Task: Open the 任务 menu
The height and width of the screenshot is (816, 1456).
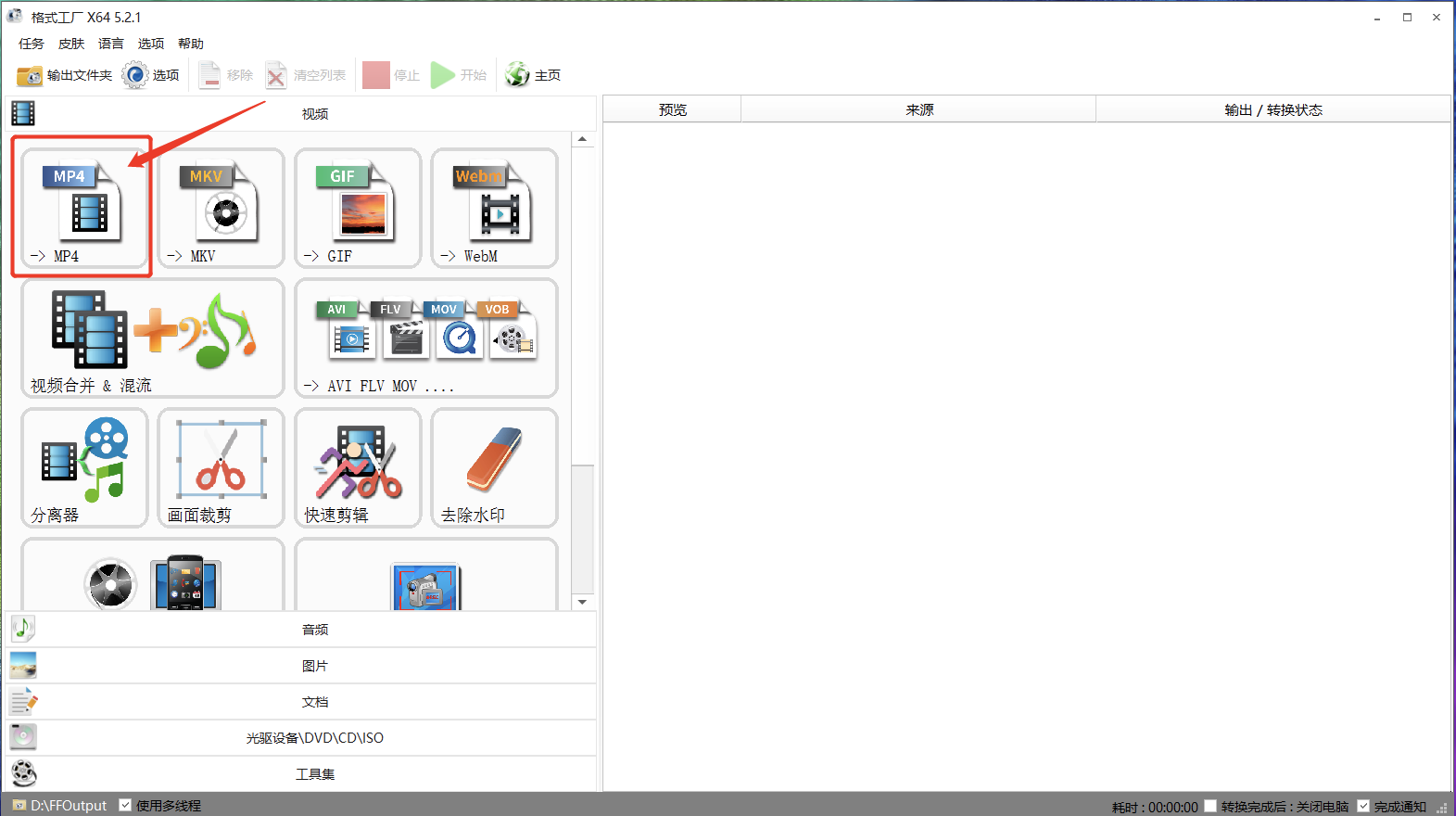Action: click(32, 44)
